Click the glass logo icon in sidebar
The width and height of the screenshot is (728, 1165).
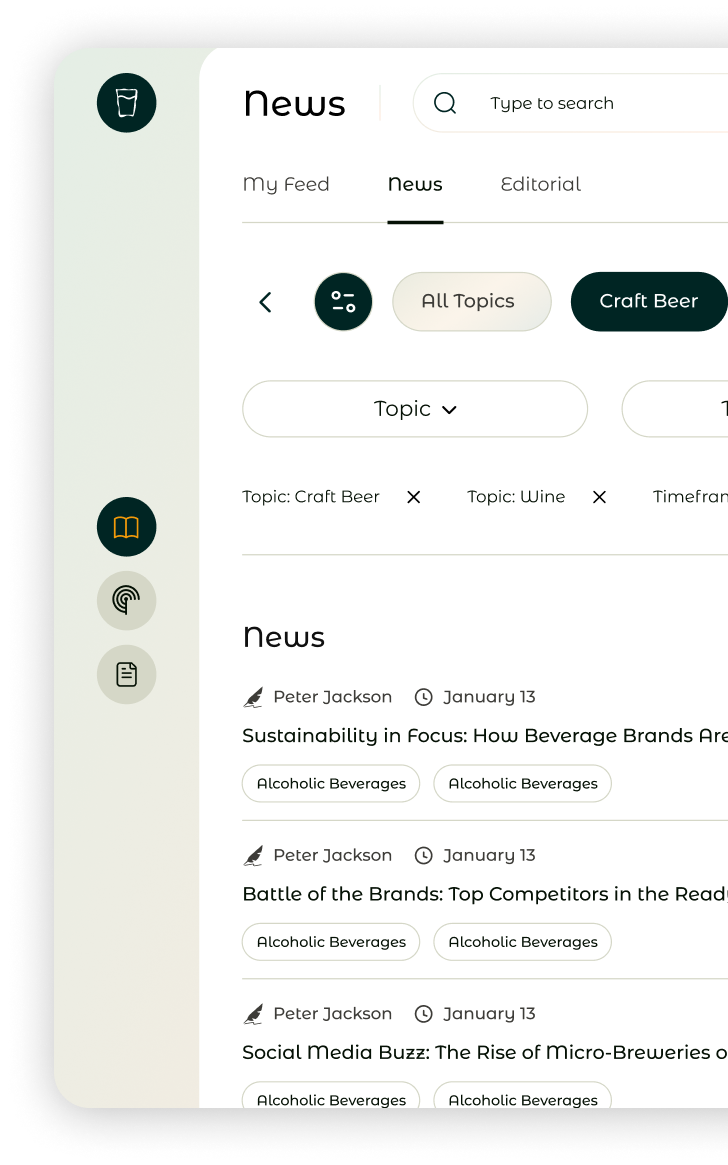[127, 102]
